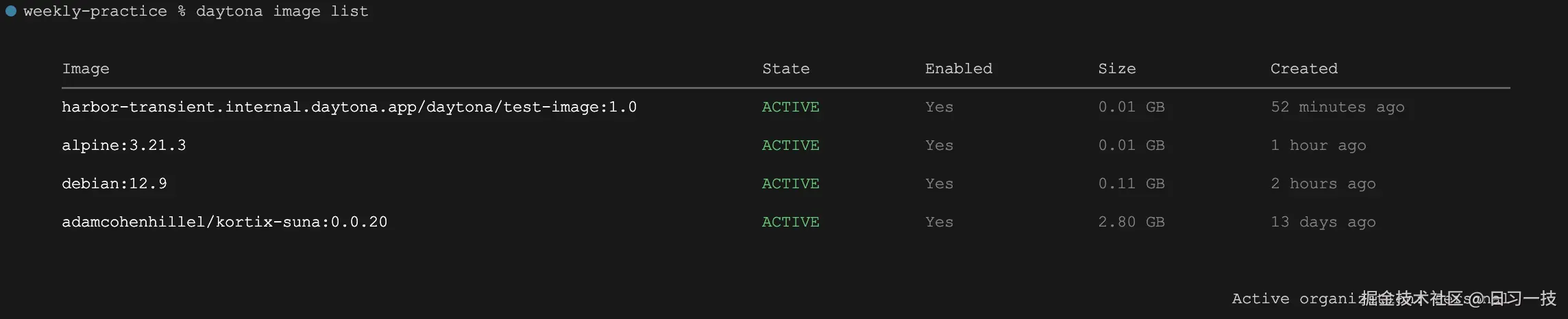Click the 0.11 GB size value
The image size is (1568, 319).
[x=1131, y=183]
